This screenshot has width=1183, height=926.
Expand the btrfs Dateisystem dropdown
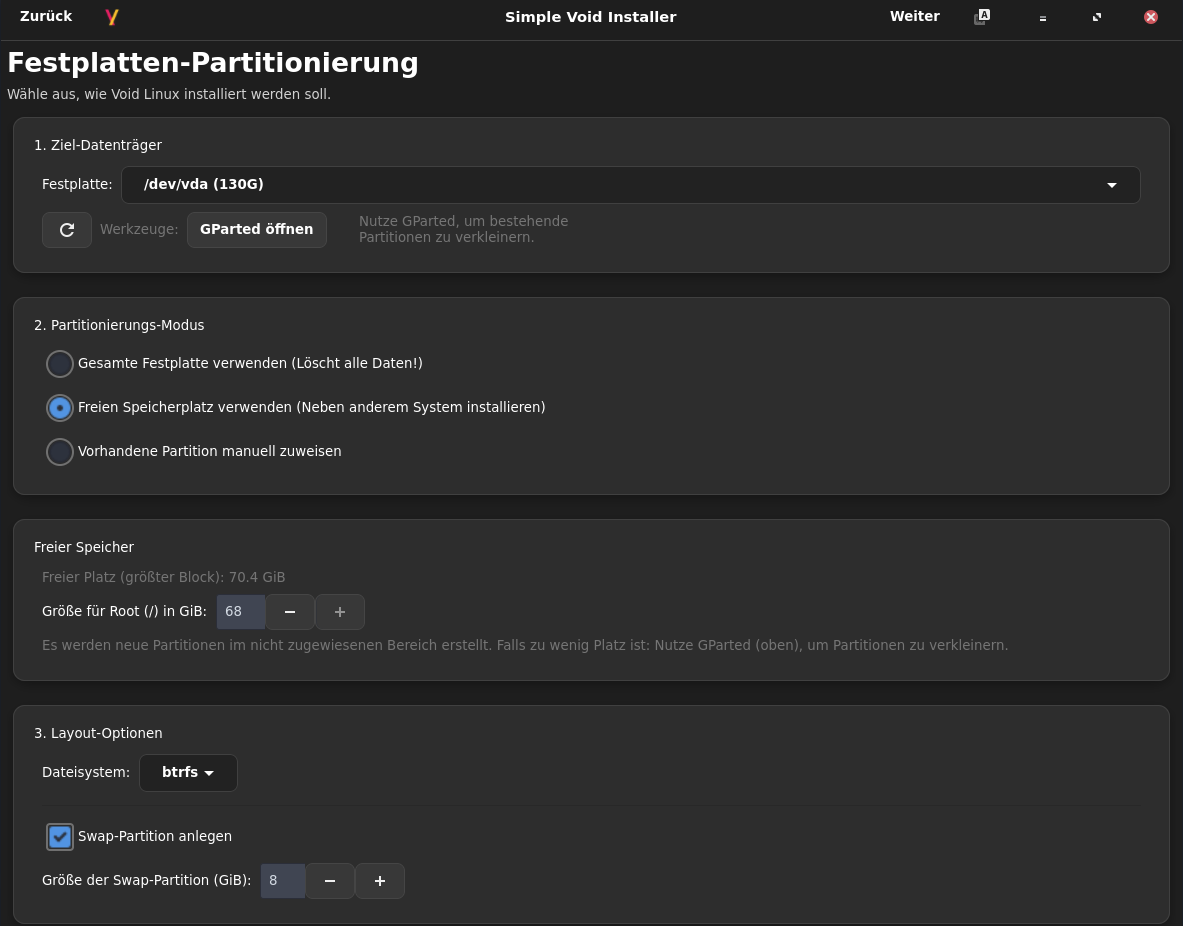pyautogui.click(x=188, y=773)
